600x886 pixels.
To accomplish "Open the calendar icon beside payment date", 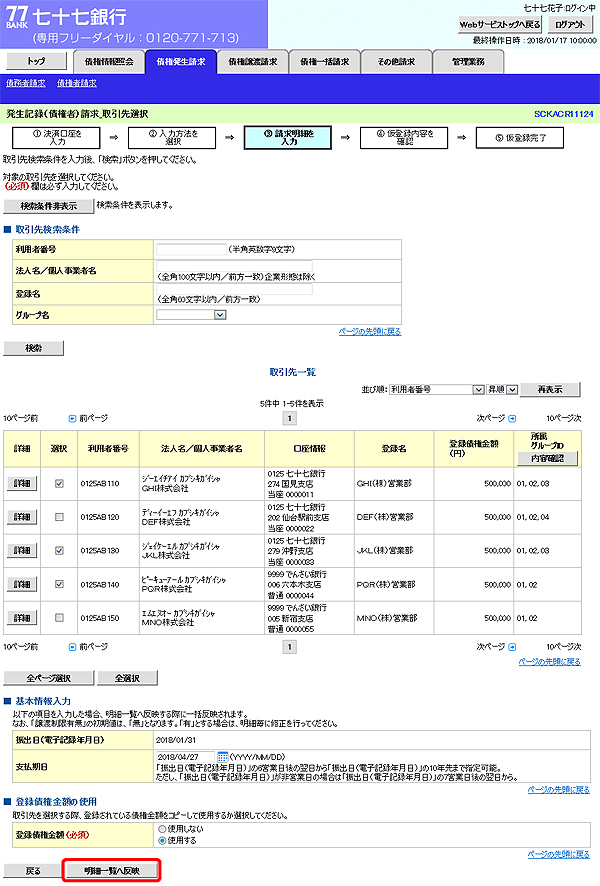I will pyautogui.click(x=223, y=757).
